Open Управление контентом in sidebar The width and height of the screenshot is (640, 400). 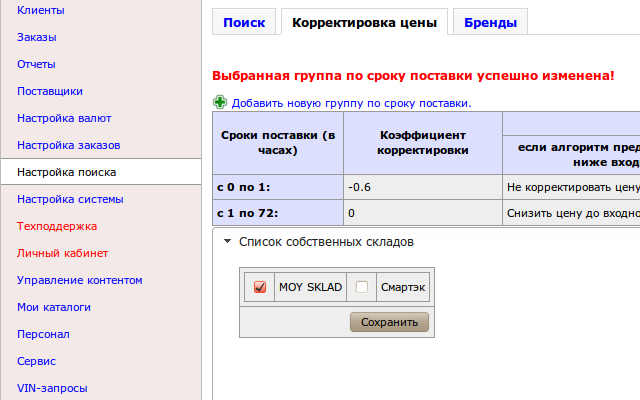coord(80,280)
